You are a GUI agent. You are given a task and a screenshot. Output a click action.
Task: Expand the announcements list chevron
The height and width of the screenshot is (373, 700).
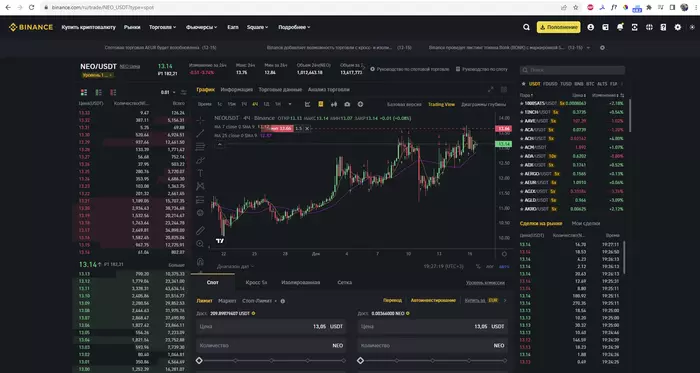(x=588, y=48)
